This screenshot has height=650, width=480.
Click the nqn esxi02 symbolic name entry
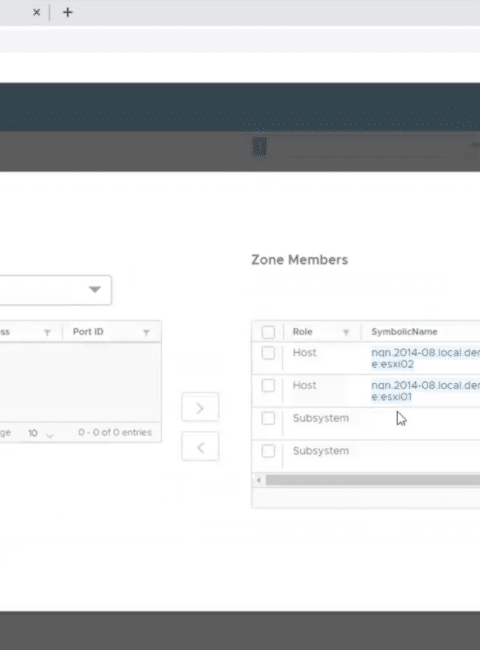point(425,358)
